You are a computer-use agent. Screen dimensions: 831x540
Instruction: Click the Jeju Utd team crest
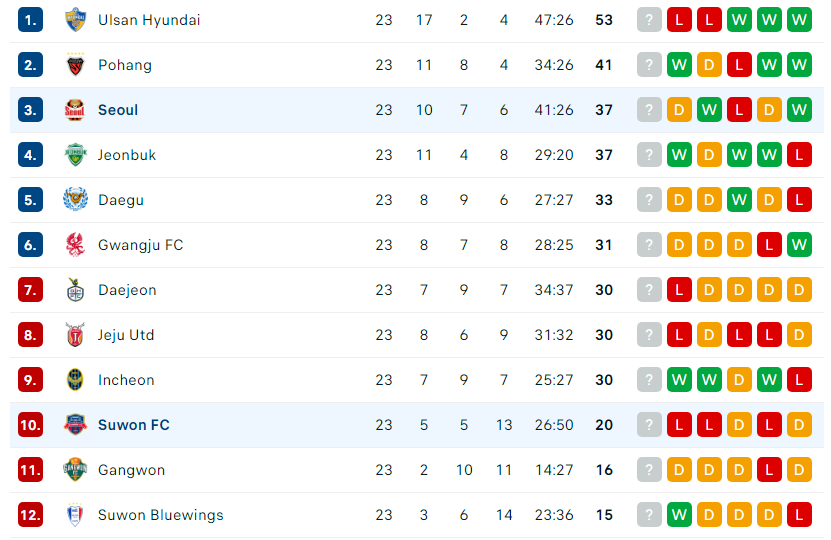pos(75,335)
